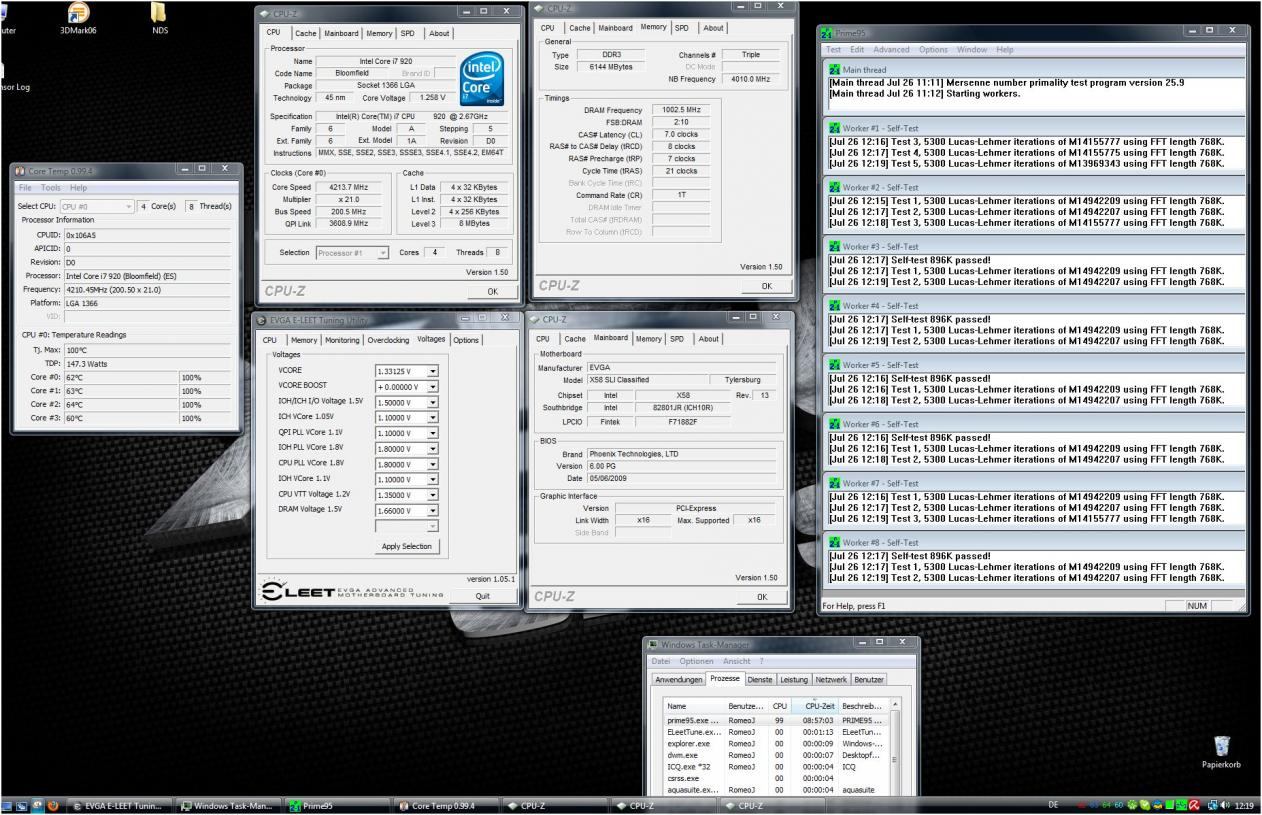Activate Windows Task-Manager taskbar button

point(227,806)
